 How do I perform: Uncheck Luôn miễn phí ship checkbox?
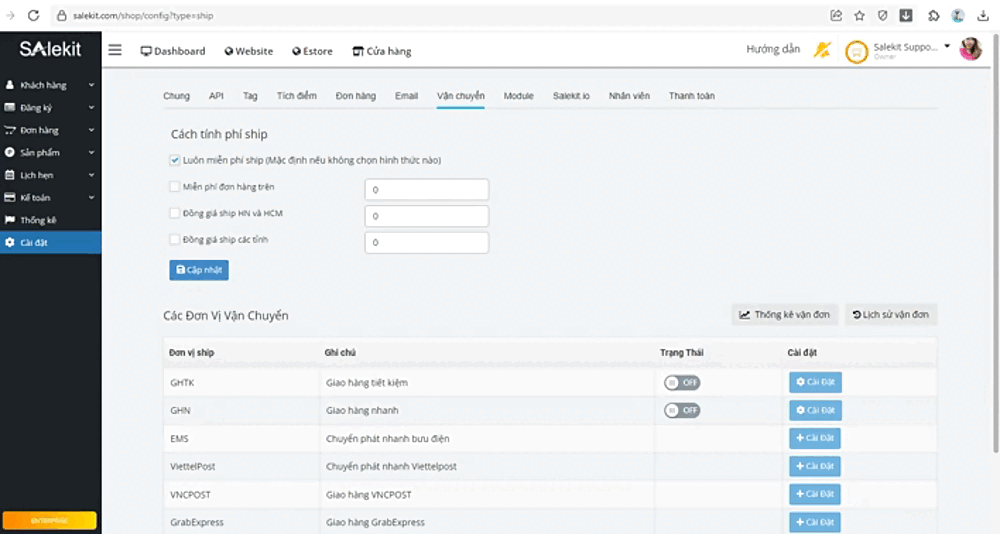pyautogui.click(x=175, y=160)
